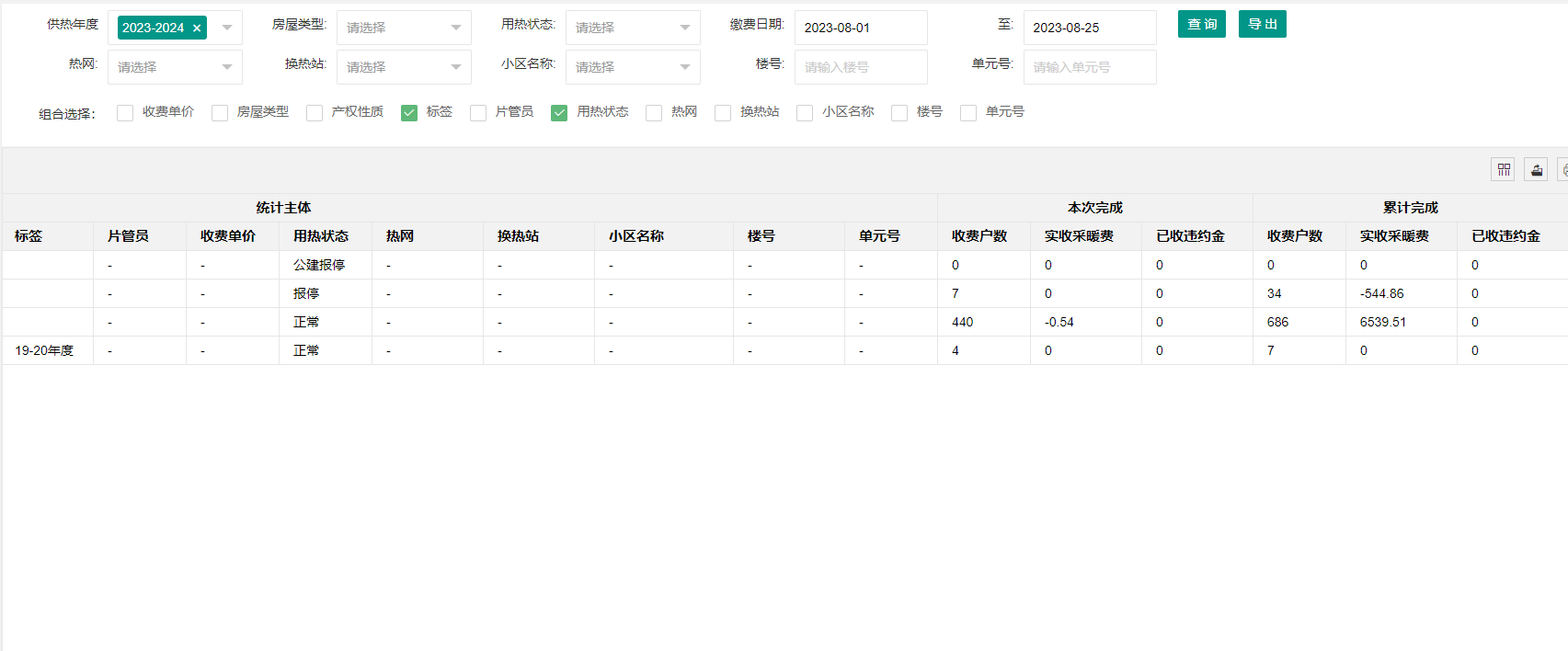Screen dimensions: 1568x651
Task: Click the 用热状态 column header
Action: (x=326, y=236)
